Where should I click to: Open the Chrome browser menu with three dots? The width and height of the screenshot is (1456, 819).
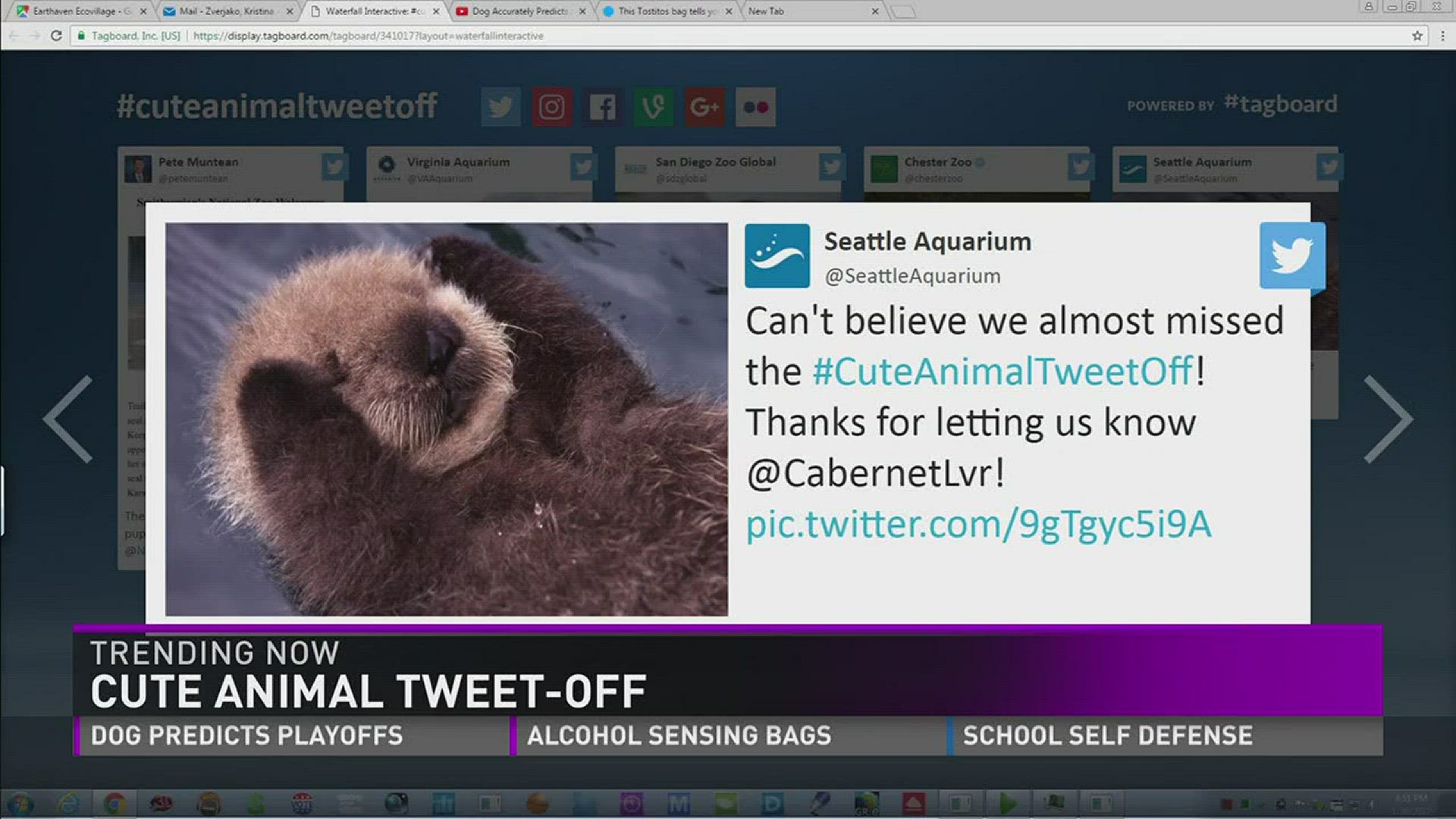[x=1442, y=35]
